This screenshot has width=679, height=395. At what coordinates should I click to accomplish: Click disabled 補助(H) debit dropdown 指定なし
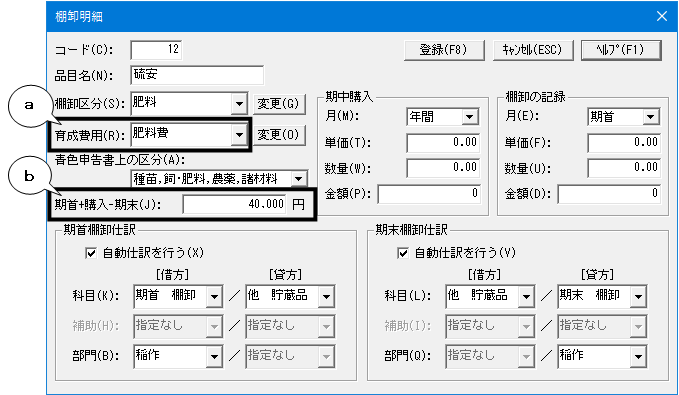(x=178, y=326)
